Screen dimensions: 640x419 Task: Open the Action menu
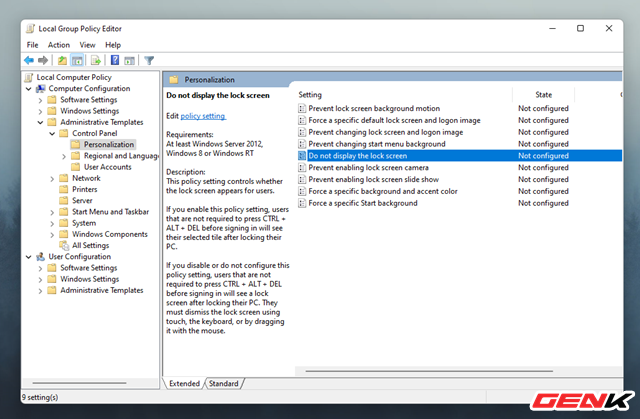[59, 45]
